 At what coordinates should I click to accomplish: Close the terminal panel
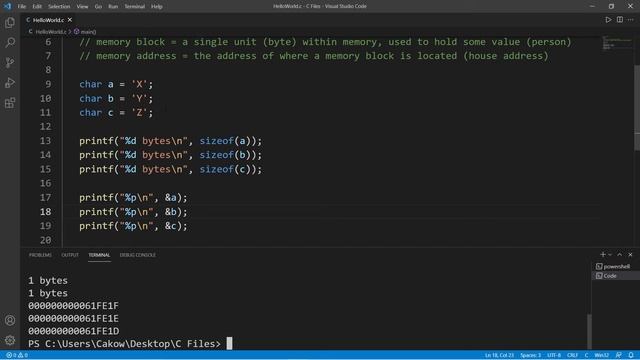[630, 254]
